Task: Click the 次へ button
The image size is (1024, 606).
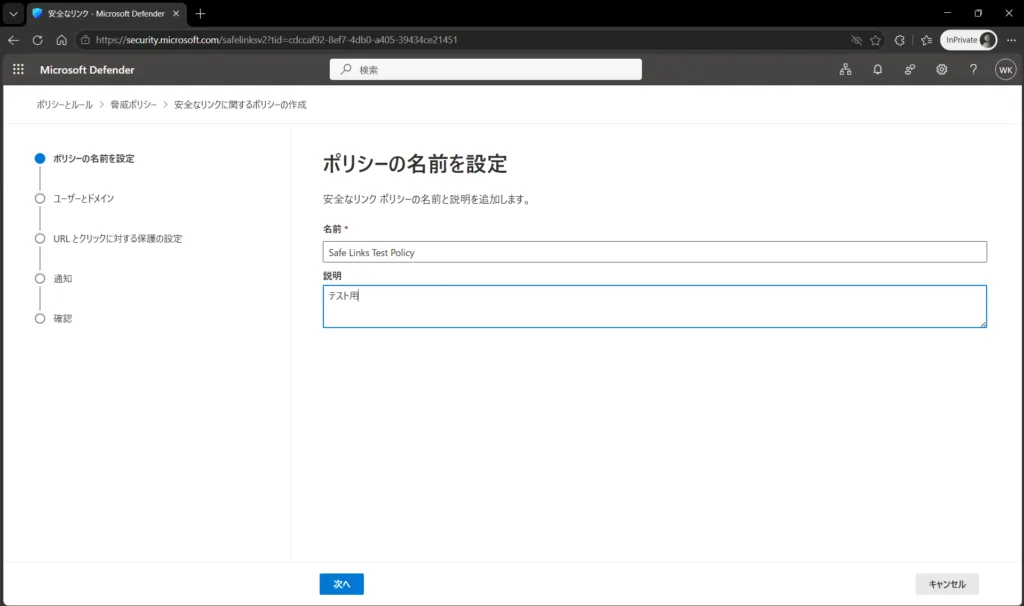Action: (342, 584)
